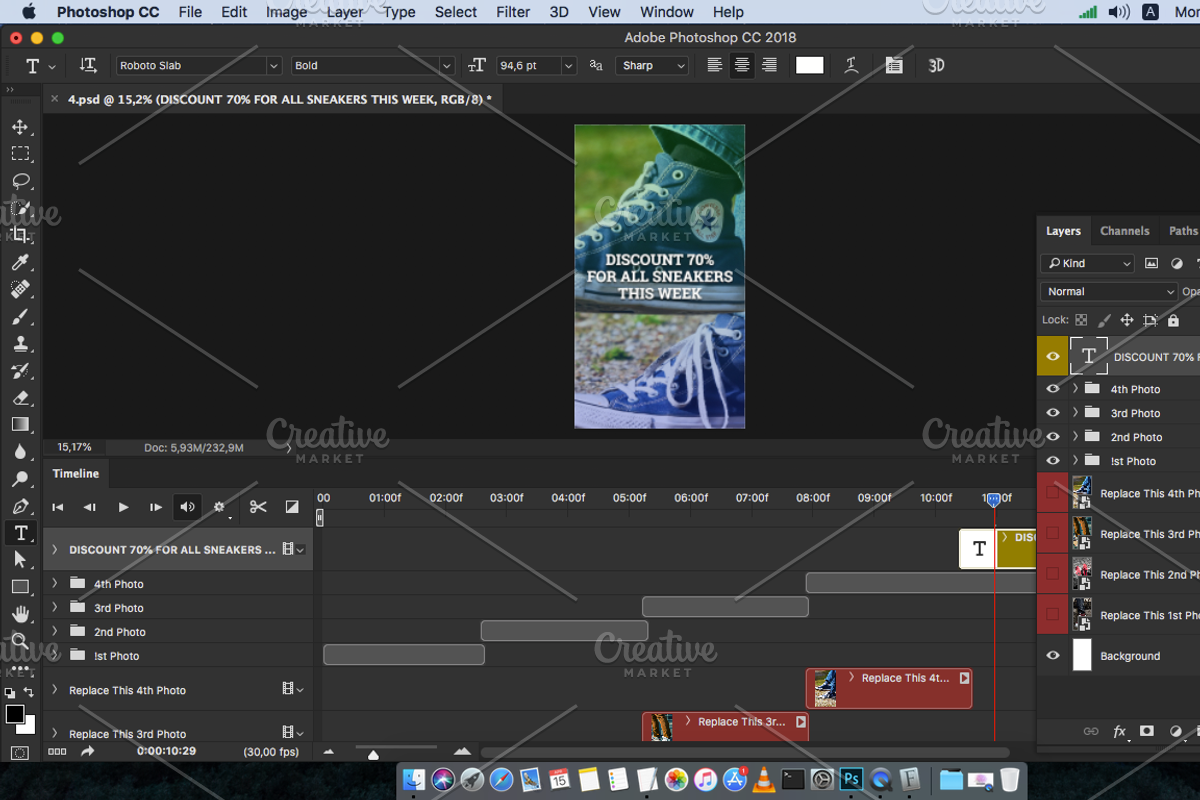Select the Eraser tool
Image resolution: width=1200 pixels, height=800 pixels.
pyautogui.click(x=20, y=398)
